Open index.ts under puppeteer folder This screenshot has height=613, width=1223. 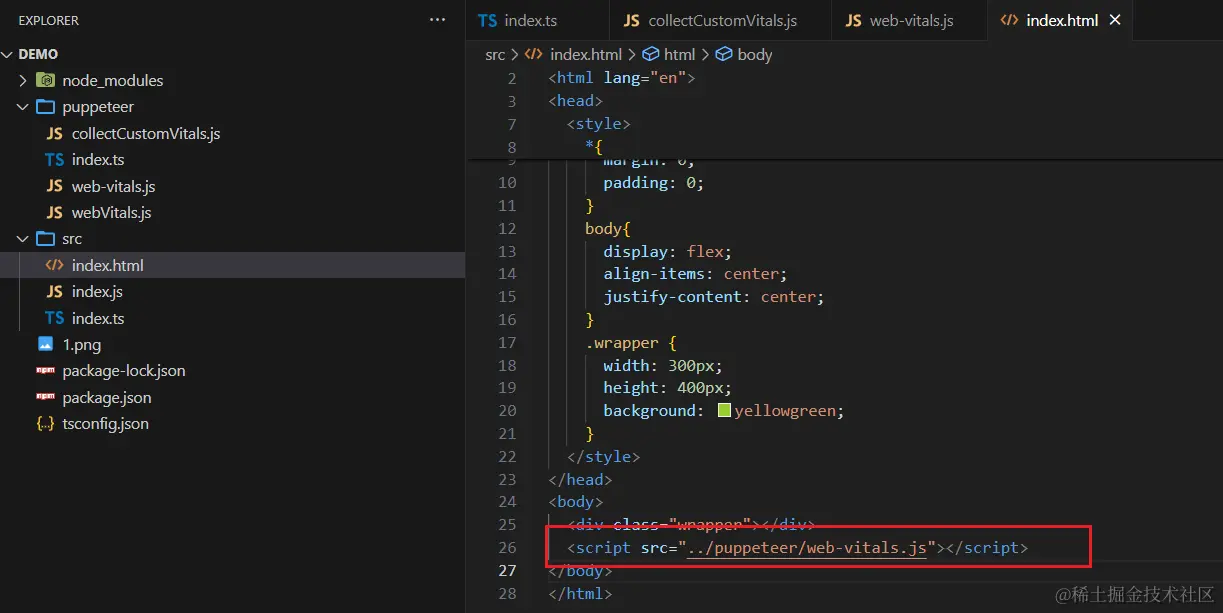point(98,160)
